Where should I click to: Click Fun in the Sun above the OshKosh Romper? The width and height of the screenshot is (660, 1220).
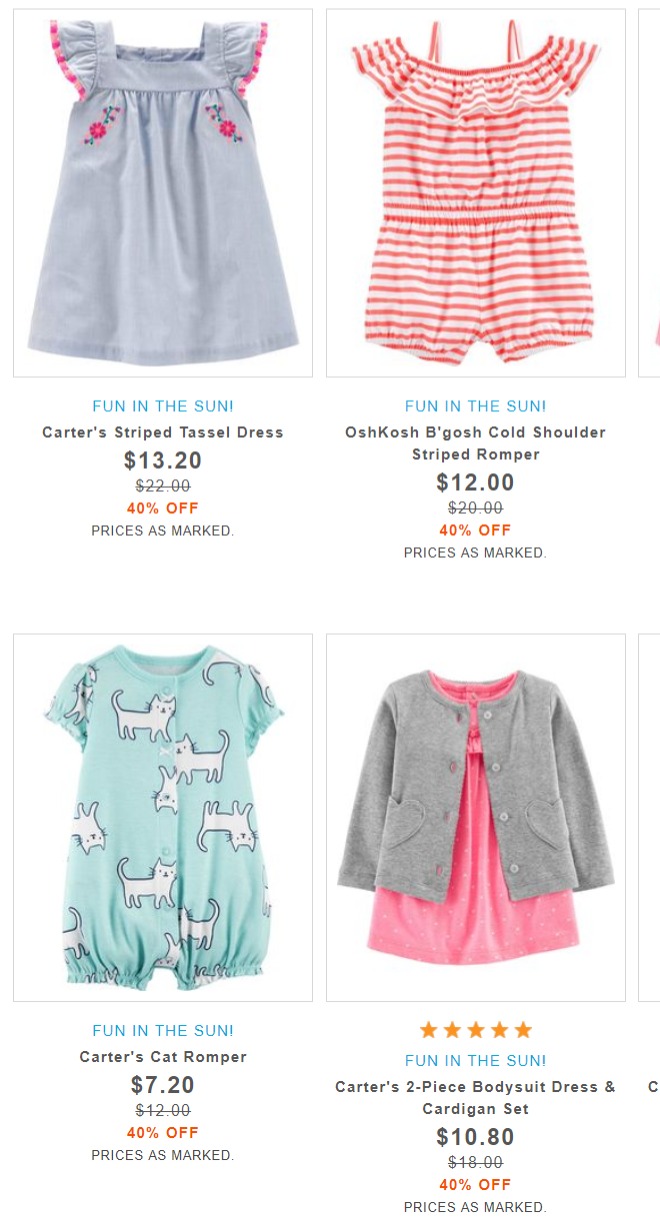point(476,407)
